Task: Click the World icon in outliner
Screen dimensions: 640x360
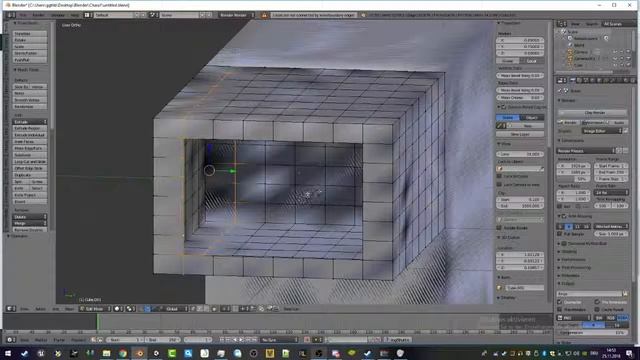Action: (570, 45)
